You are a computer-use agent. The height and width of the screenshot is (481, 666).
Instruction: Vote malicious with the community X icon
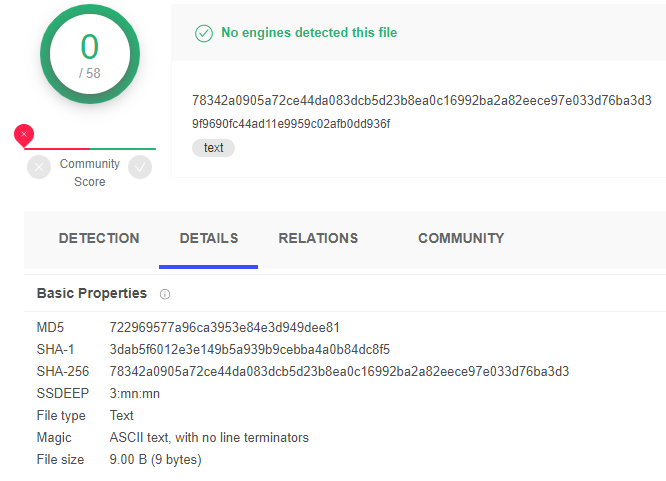[x=39, y=167]
